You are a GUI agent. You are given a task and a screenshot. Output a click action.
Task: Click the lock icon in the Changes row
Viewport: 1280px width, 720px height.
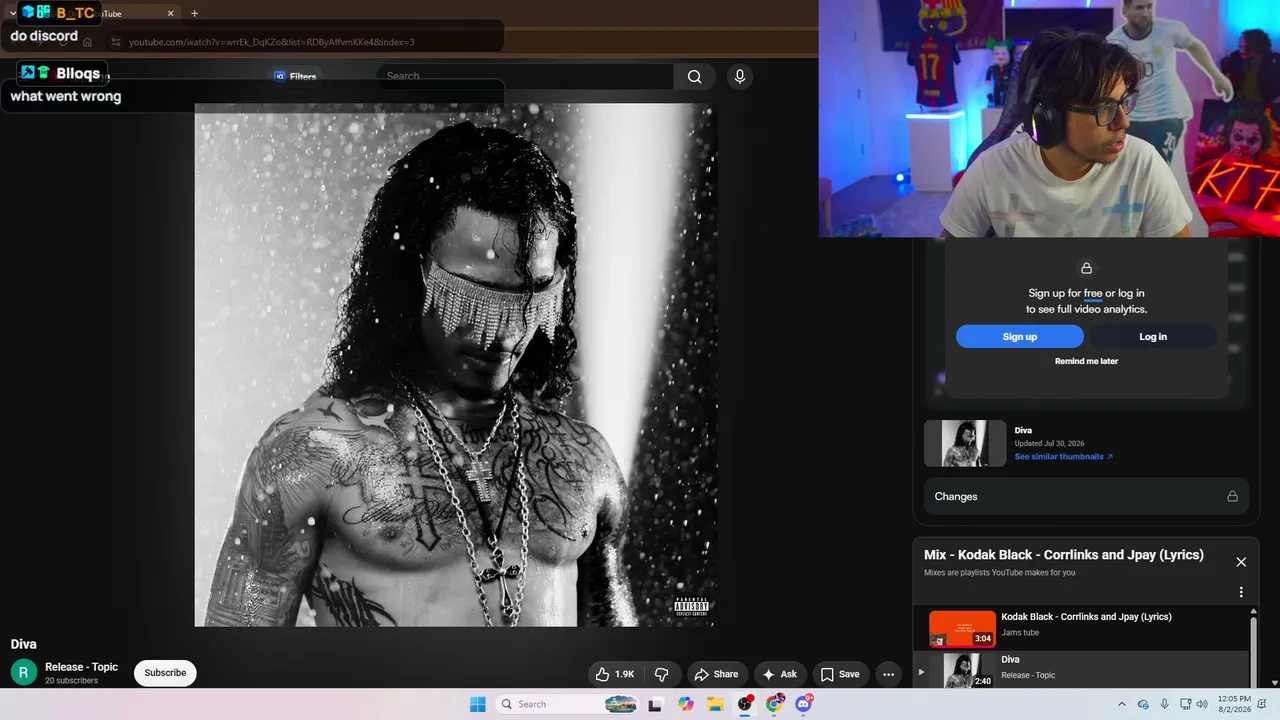[x=1232, y=496]
